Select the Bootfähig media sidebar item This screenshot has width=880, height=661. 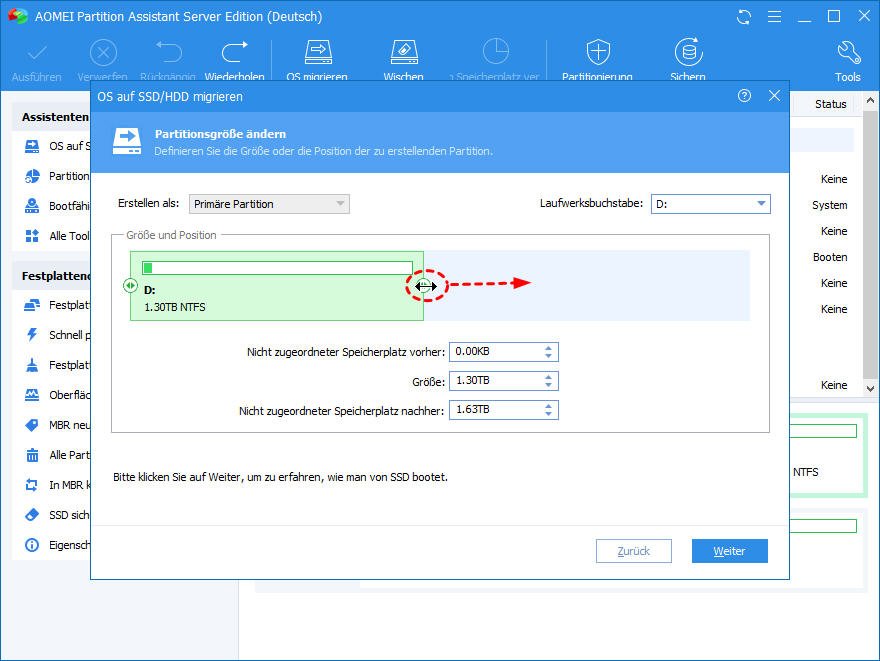(57, 206)
